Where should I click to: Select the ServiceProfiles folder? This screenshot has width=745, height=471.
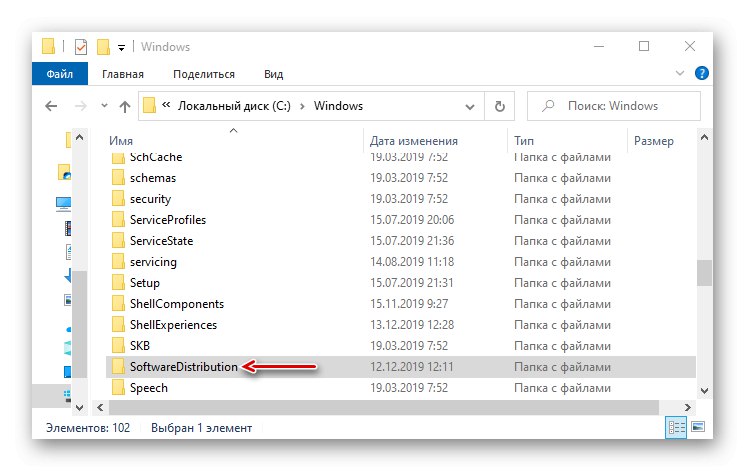coord(401,220)
